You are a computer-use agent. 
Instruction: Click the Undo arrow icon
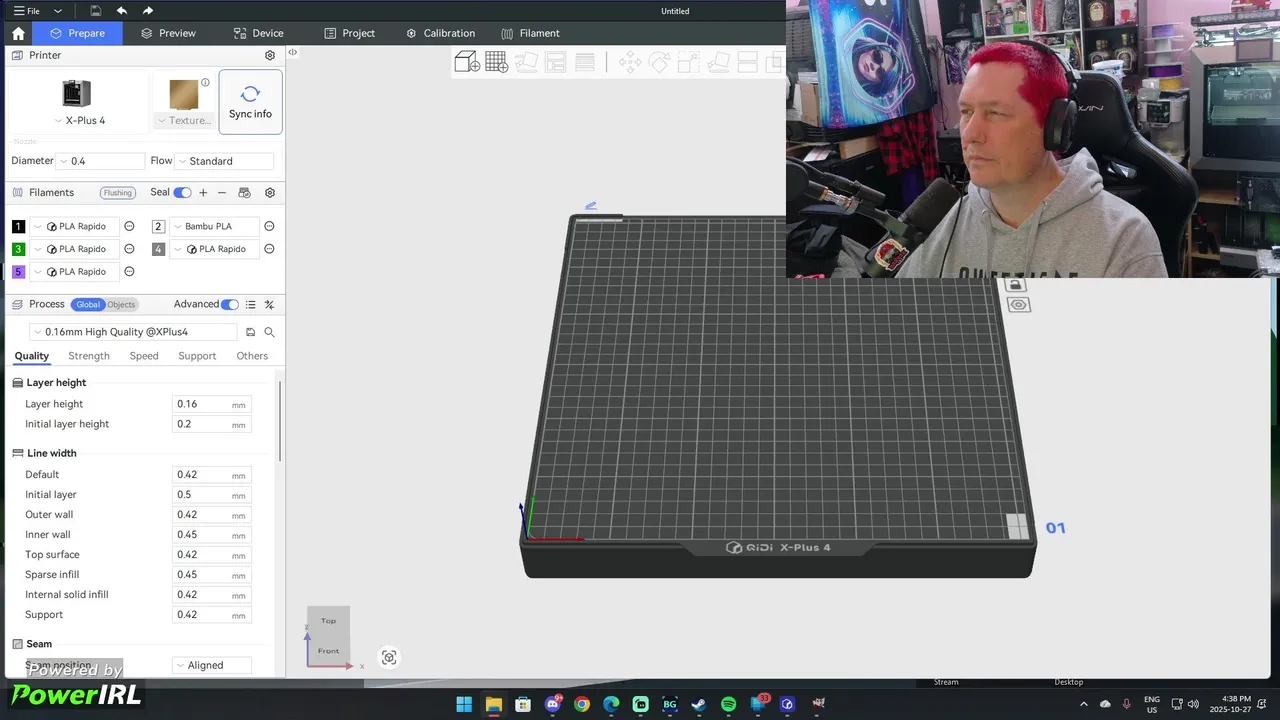tap(122, 11)
